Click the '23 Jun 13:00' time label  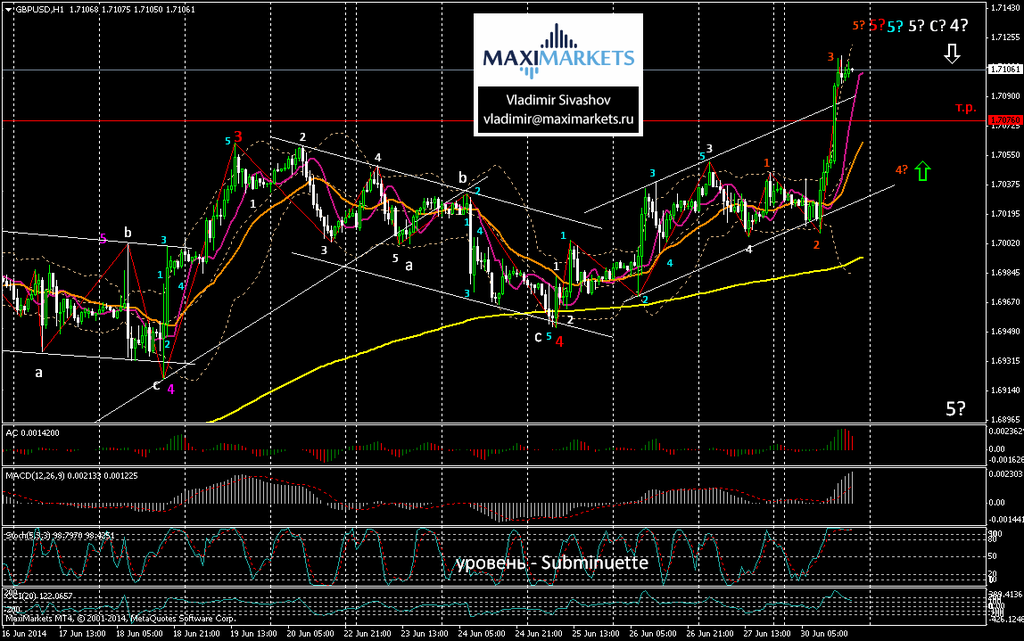[424, 634]
